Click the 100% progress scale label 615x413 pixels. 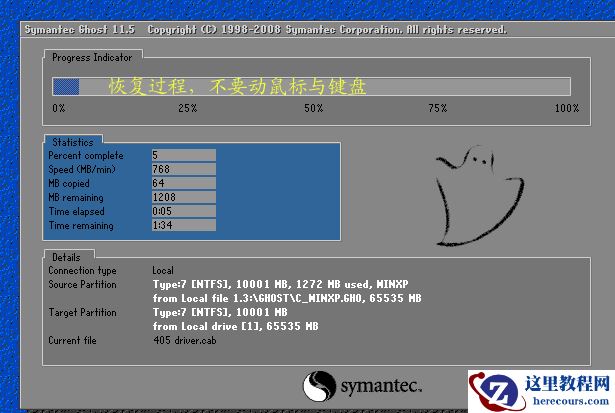[567, 108]
